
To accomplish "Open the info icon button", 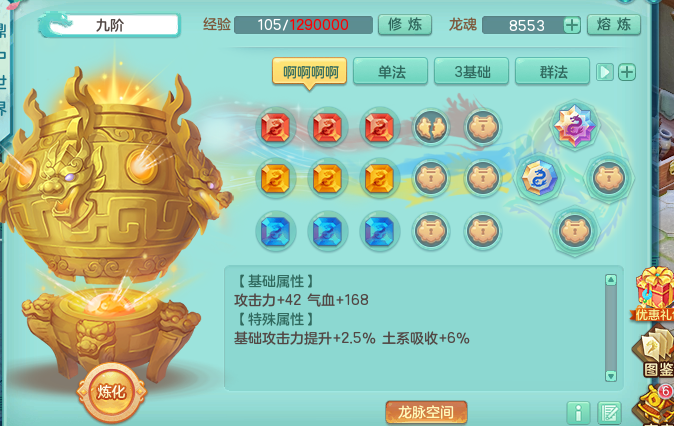I will click(579, 413).
